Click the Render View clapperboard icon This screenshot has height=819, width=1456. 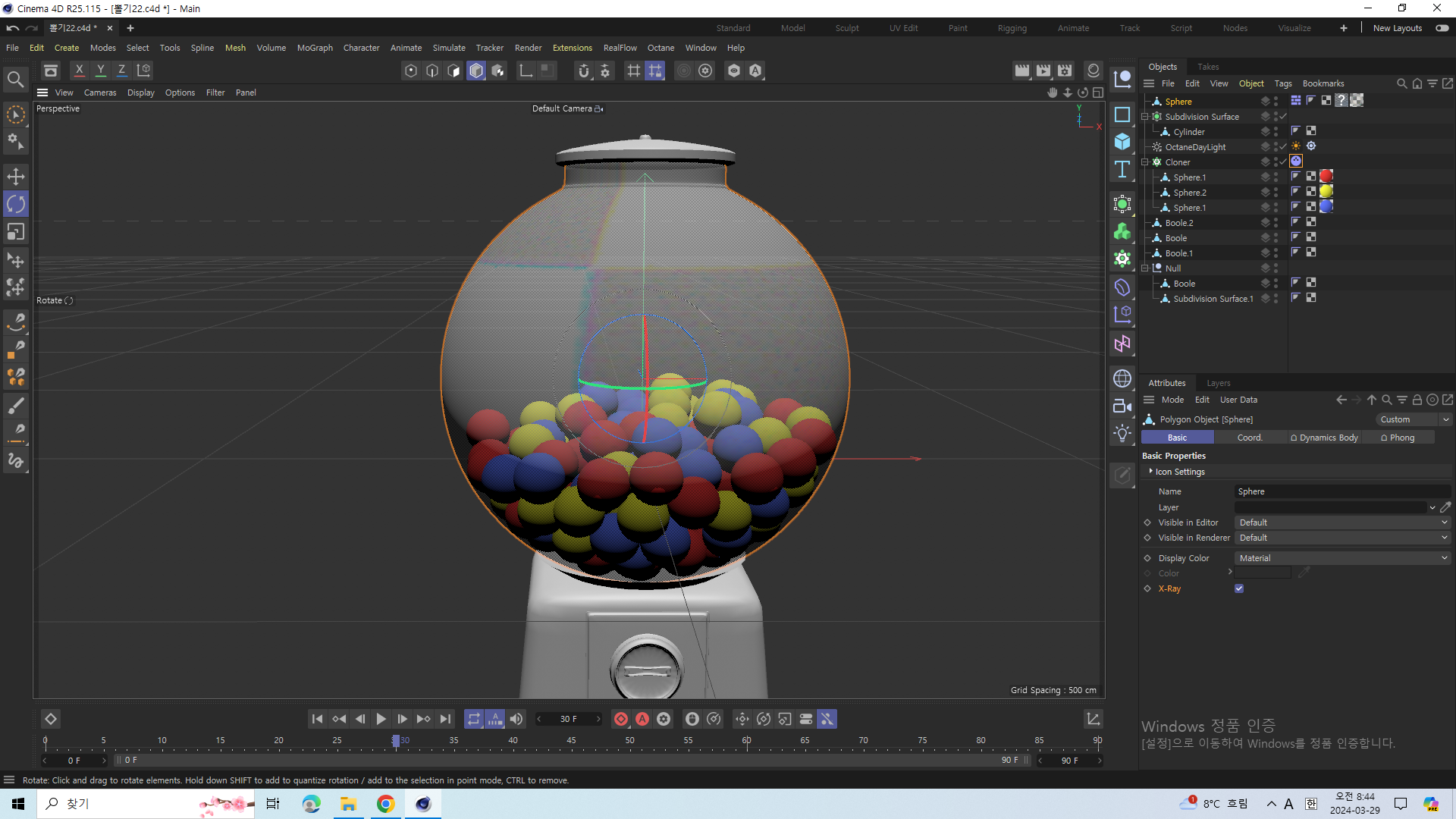[1022, 71]
